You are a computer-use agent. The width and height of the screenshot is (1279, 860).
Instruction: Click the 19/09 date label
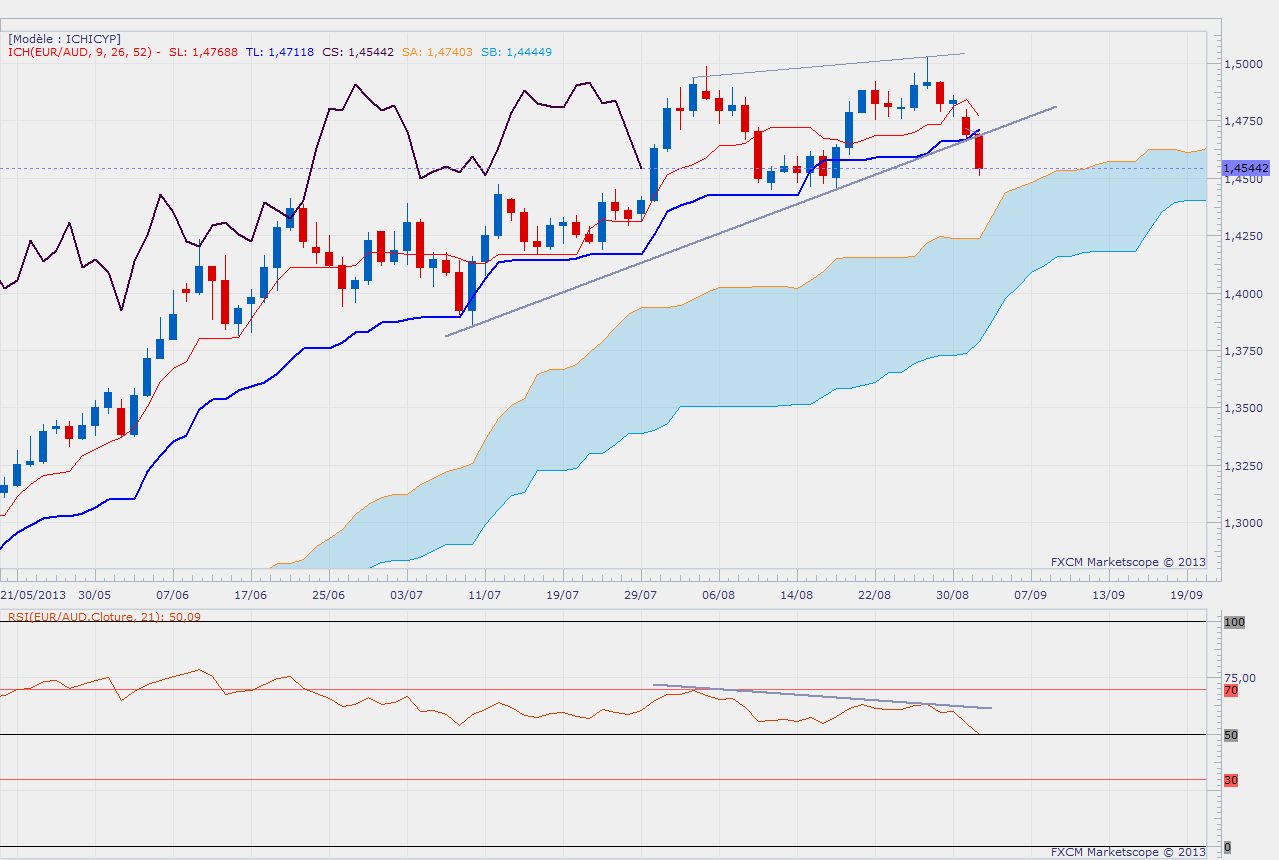1186,594
